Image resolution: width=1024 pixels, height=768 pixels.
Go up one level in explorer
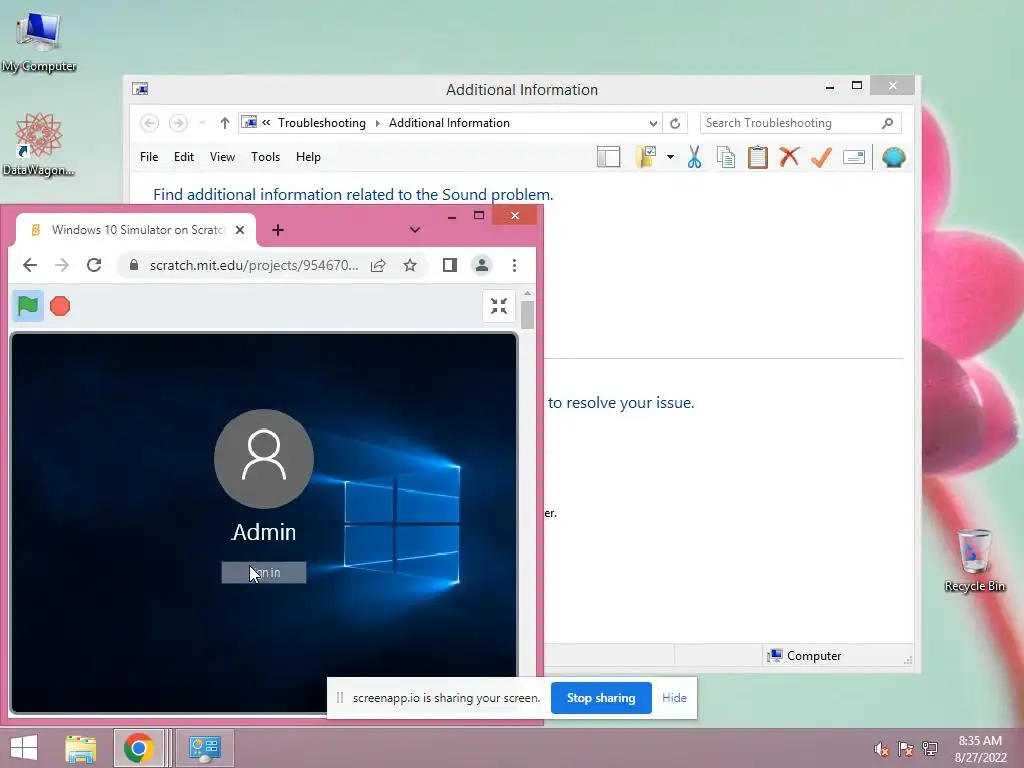[x=225, y=123]
